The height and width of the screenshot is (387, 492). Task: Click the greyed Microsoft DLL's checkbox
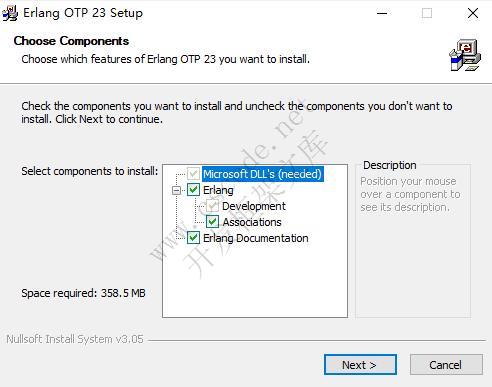point(193,174)
